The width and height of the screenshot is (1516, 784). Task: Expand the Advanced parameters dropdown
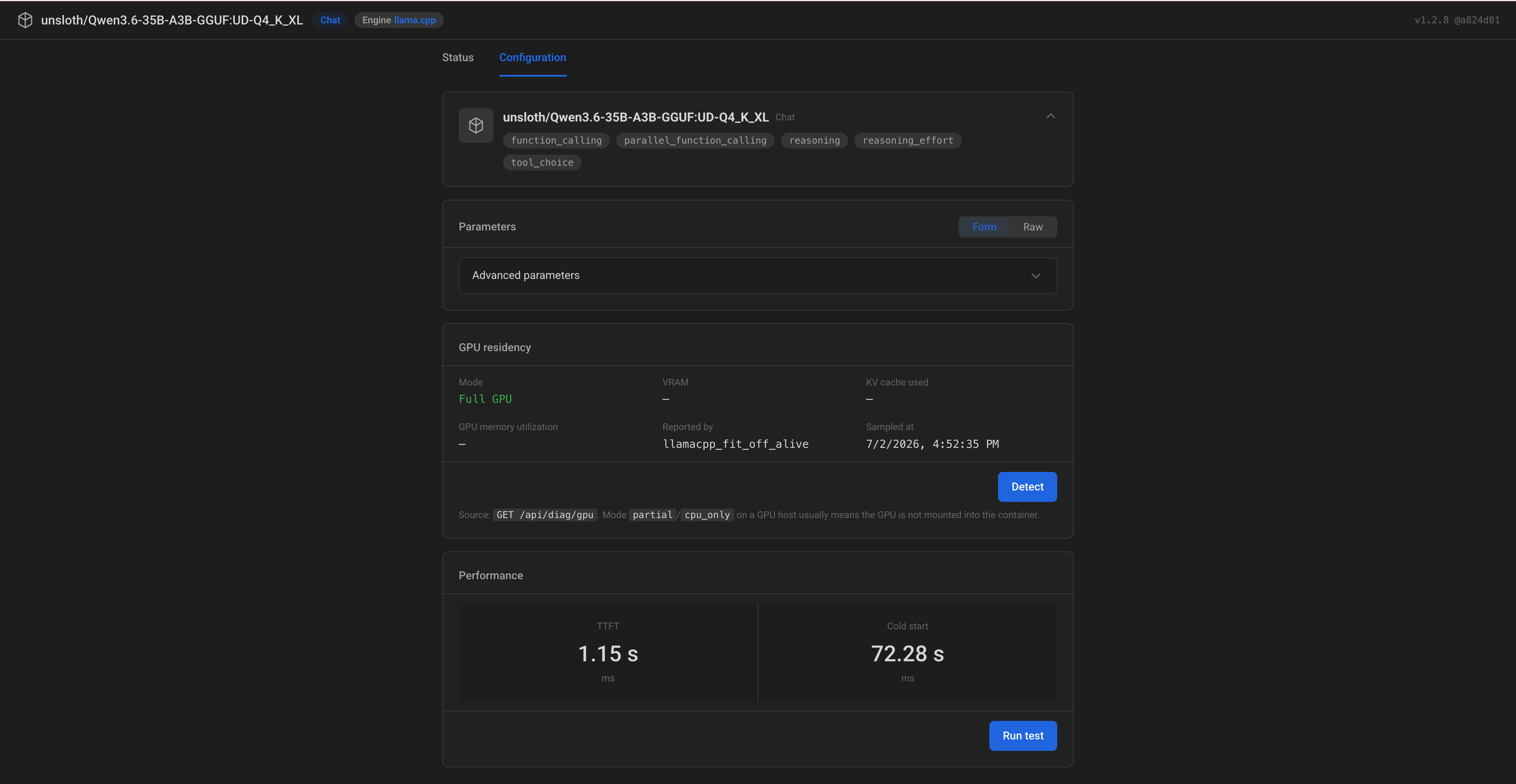pyautogui.click(x=758, y=275)
